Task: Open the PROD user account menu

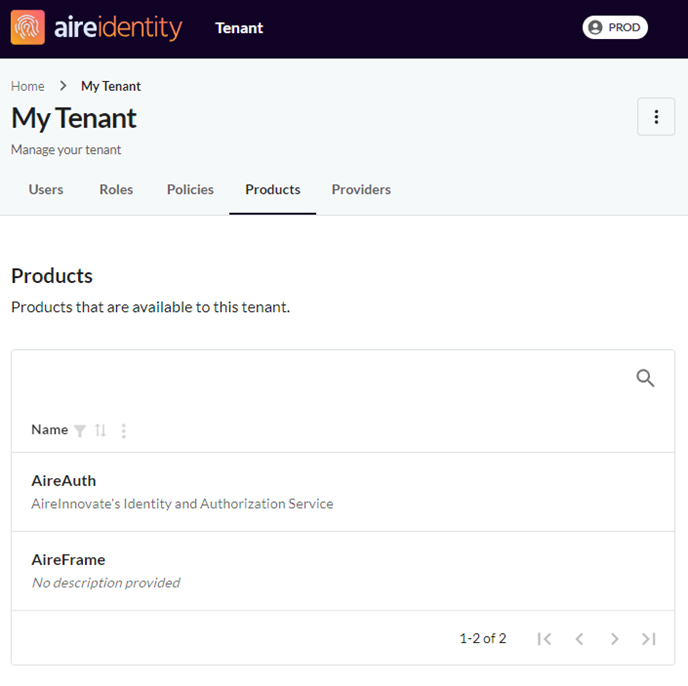Action: coord(615,27)
